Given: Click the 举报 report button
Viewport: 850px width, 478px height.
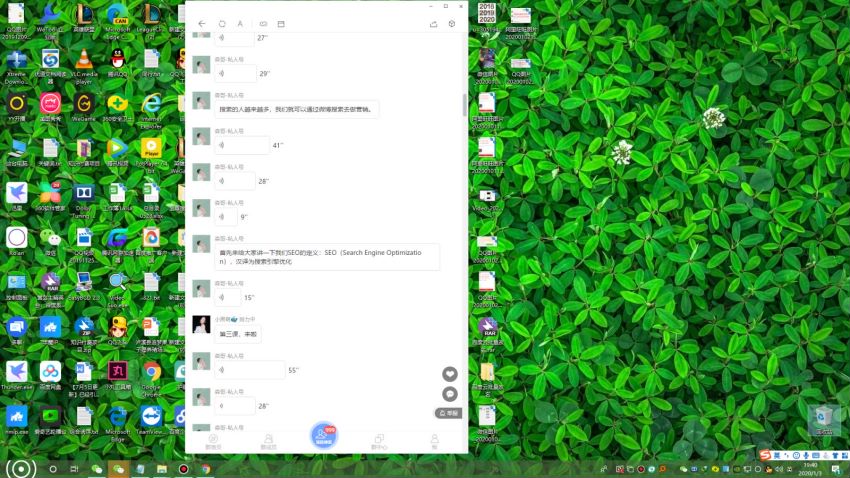Looking at the screenshot, I should pyautogui.click(x=448, y=412).
